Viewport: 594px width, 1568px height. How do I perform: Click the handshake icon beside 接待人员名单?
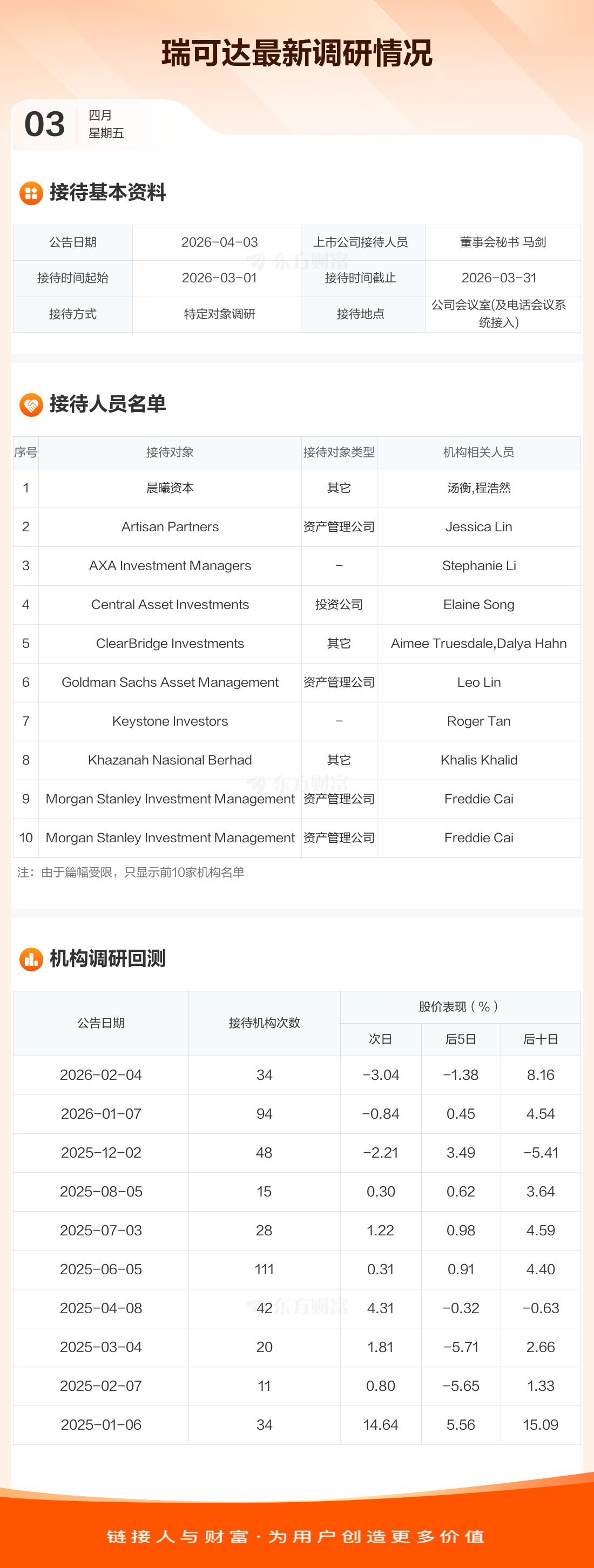pos(31,405)
